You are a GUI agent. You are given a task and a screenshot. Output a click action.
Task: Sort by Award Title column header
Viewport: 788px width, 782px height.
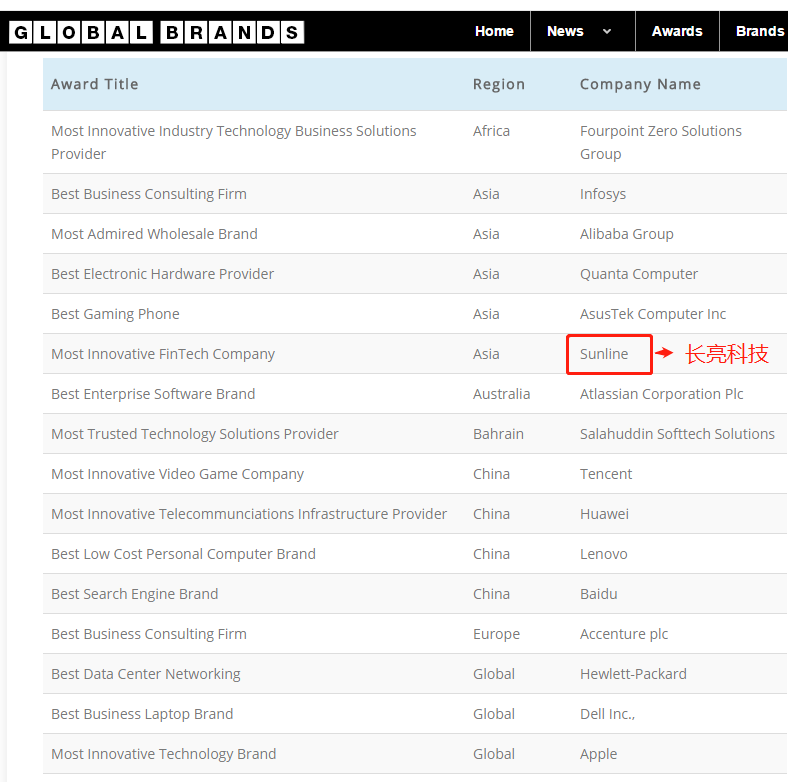tap(94, 84)
